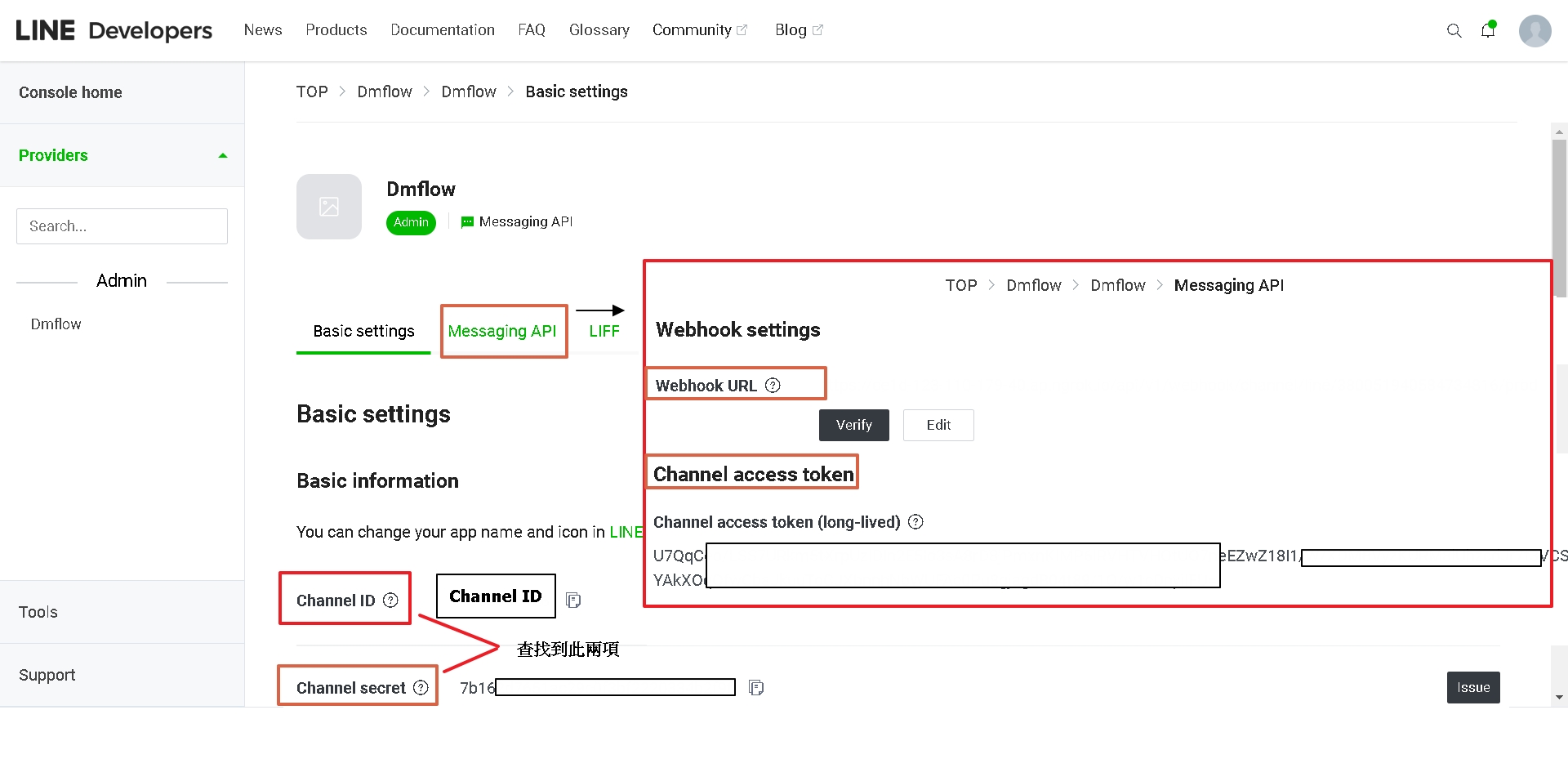Screen dimensions: 1568x768
Task: Copy the Channel secret value
Action: (x=756, y=688)
